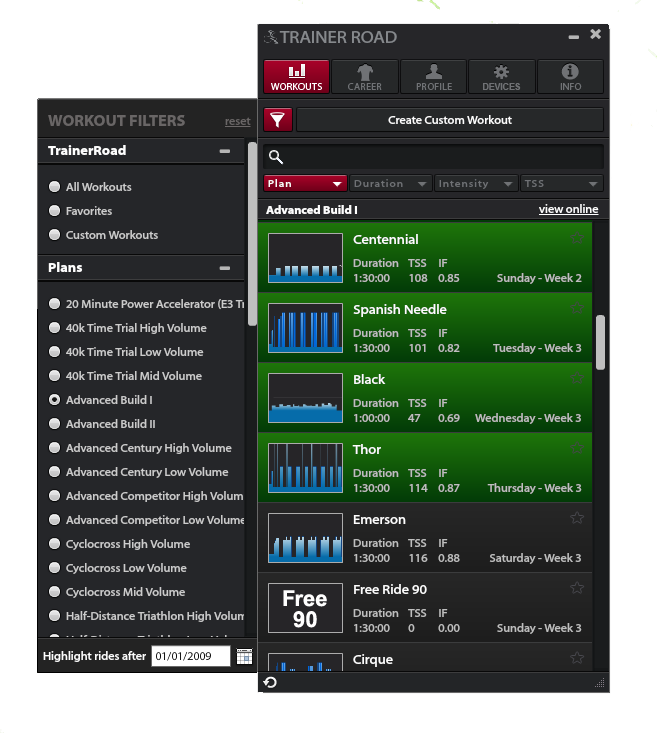Open the Spanish Needle graph thumbnail
Viewport: 657px width, 733px height.
[305, 328]
